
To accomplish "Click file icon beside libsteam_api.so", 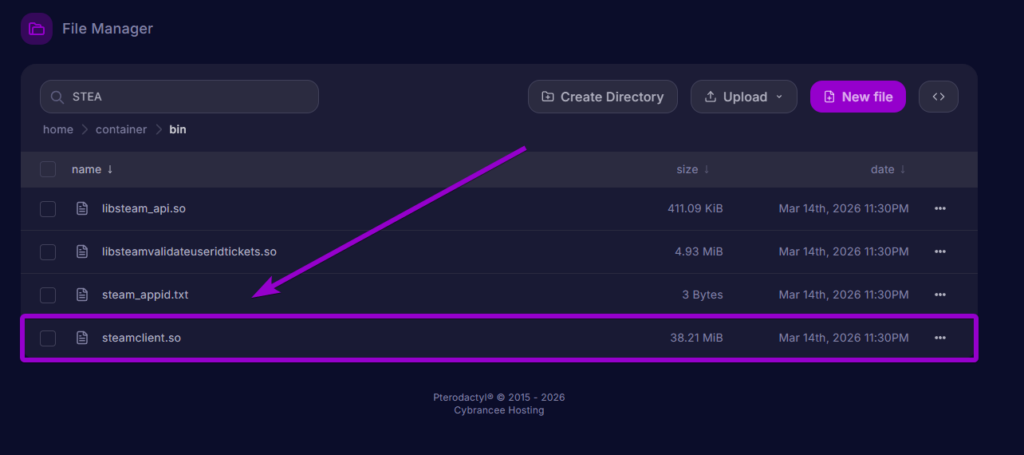I will (x=83, y=209).
